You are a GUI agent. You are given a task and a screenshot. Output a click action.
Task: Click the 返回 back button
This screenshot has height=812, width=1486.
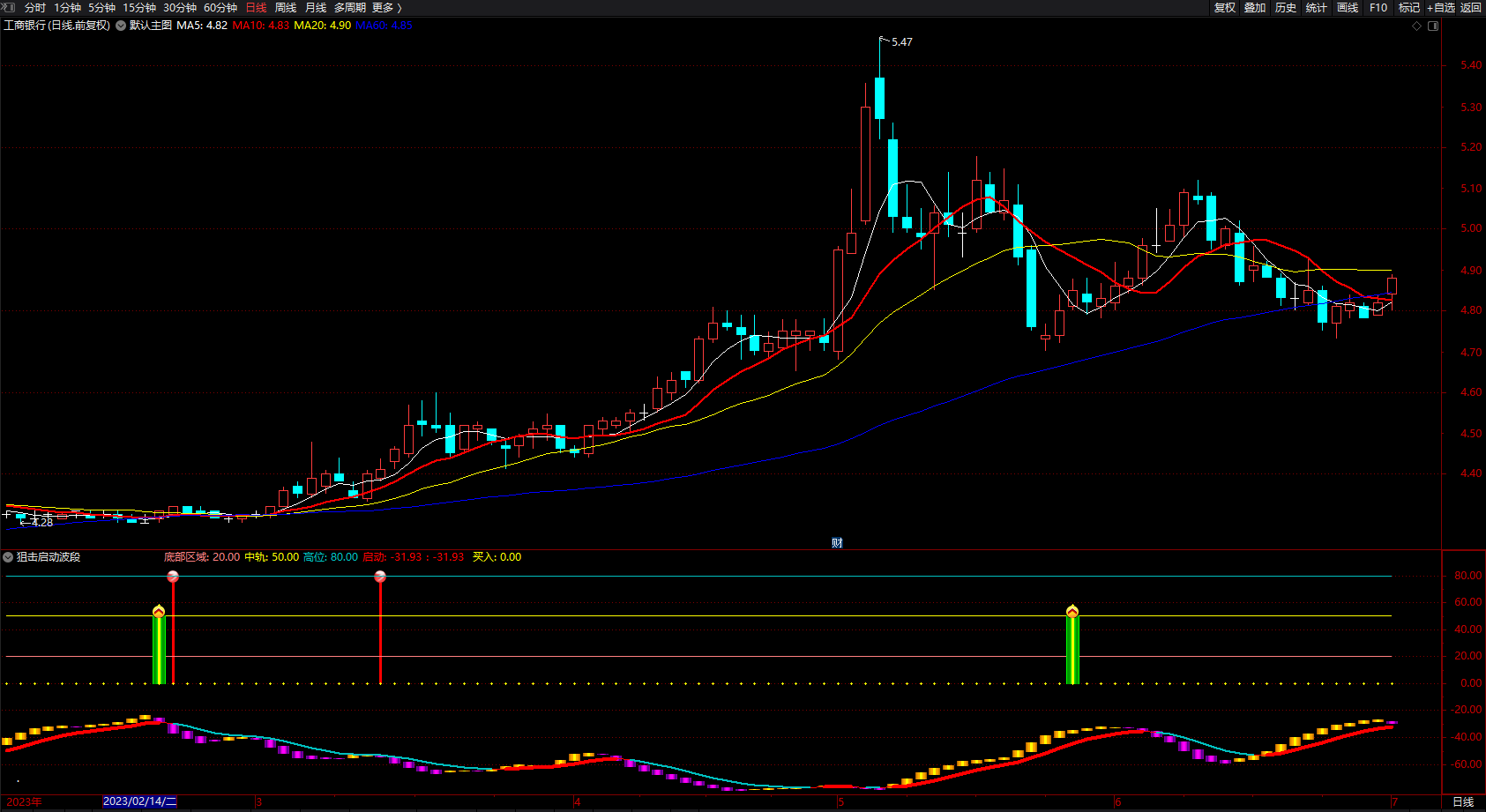[1471, 8]
